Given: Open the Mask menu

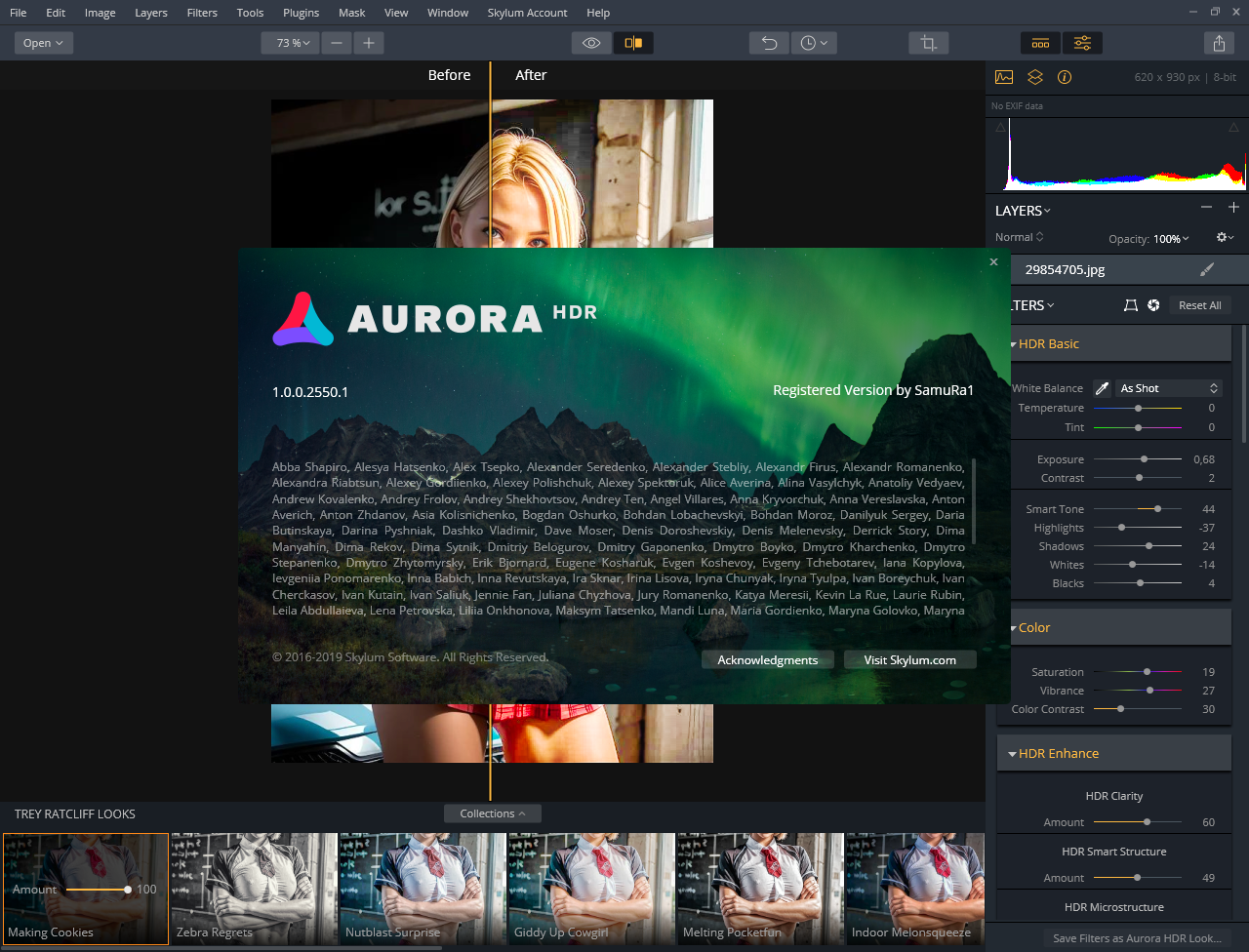Looking at the screenshot, I should (x=352, y=13).
